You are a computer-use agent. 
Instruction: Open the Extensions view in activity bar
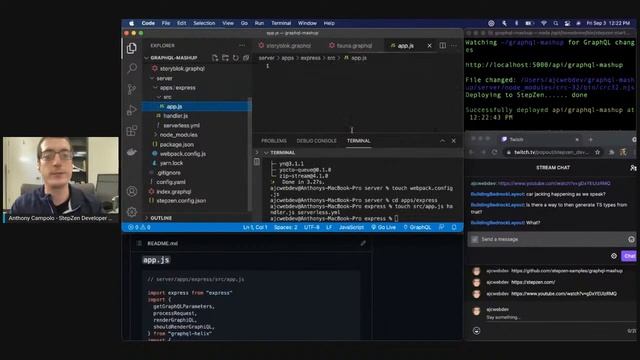(131, 131)
